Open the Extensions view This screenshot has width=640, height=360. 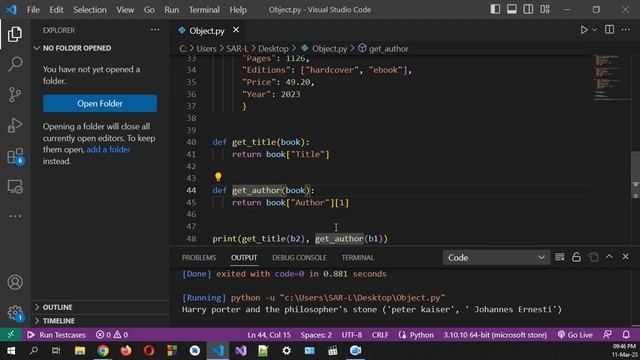coord(15,156)
